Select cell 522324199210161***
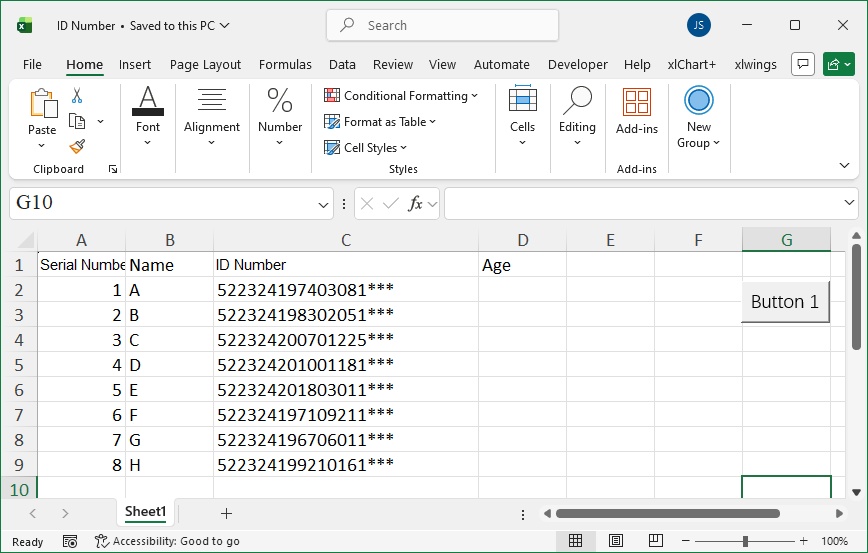 pyautogui.click(x=345, y=465)
